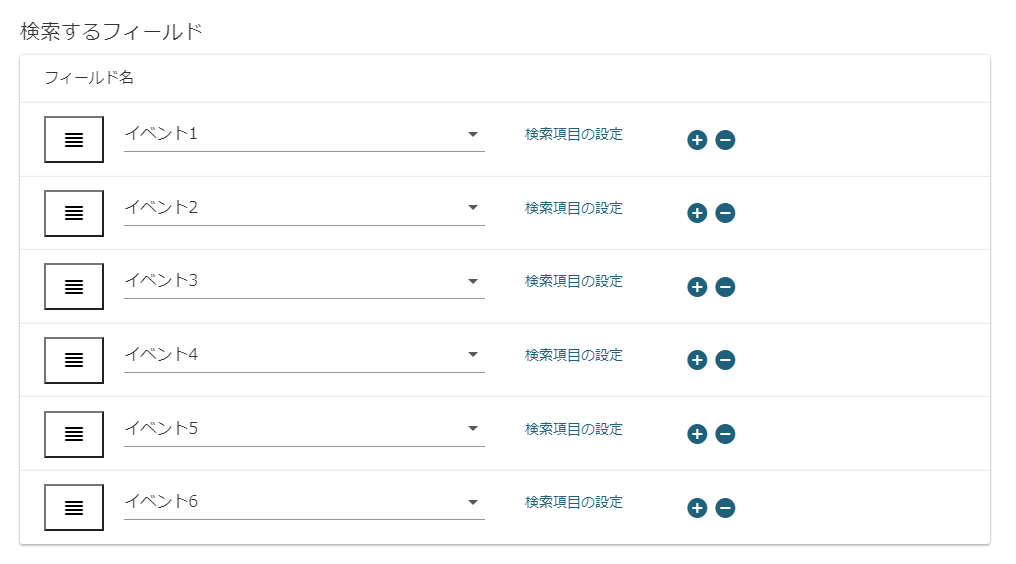Viewport: 1016px width, 564px height.
Task: Click the drag handle icon for イベント4
Action: (x=74, y=360)
